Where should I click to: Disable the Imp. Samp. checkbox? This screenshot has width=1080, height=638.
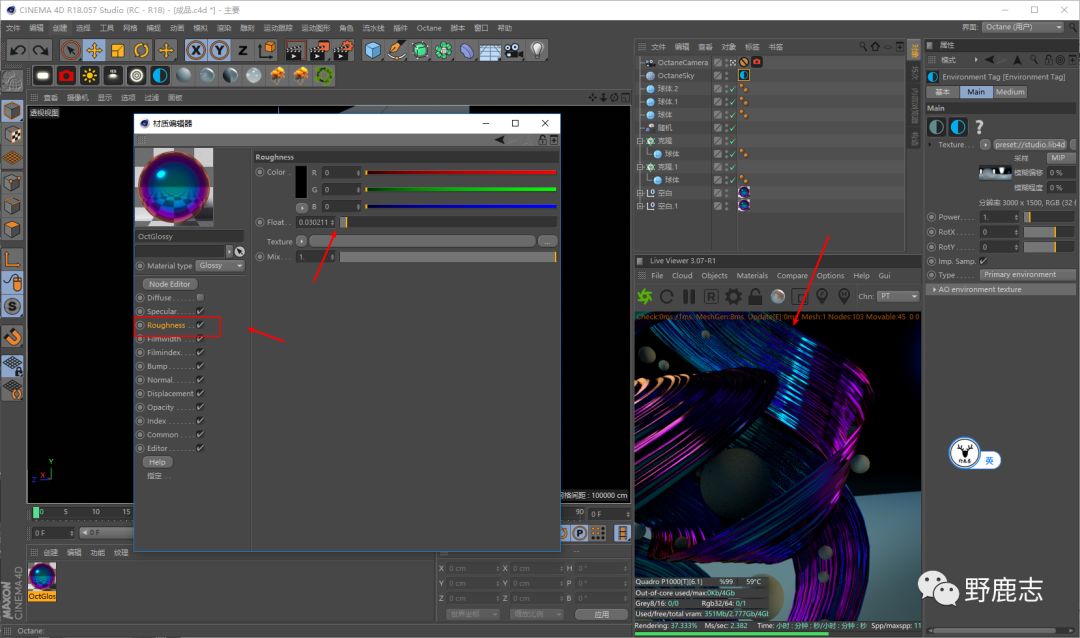tap(983, 261)
